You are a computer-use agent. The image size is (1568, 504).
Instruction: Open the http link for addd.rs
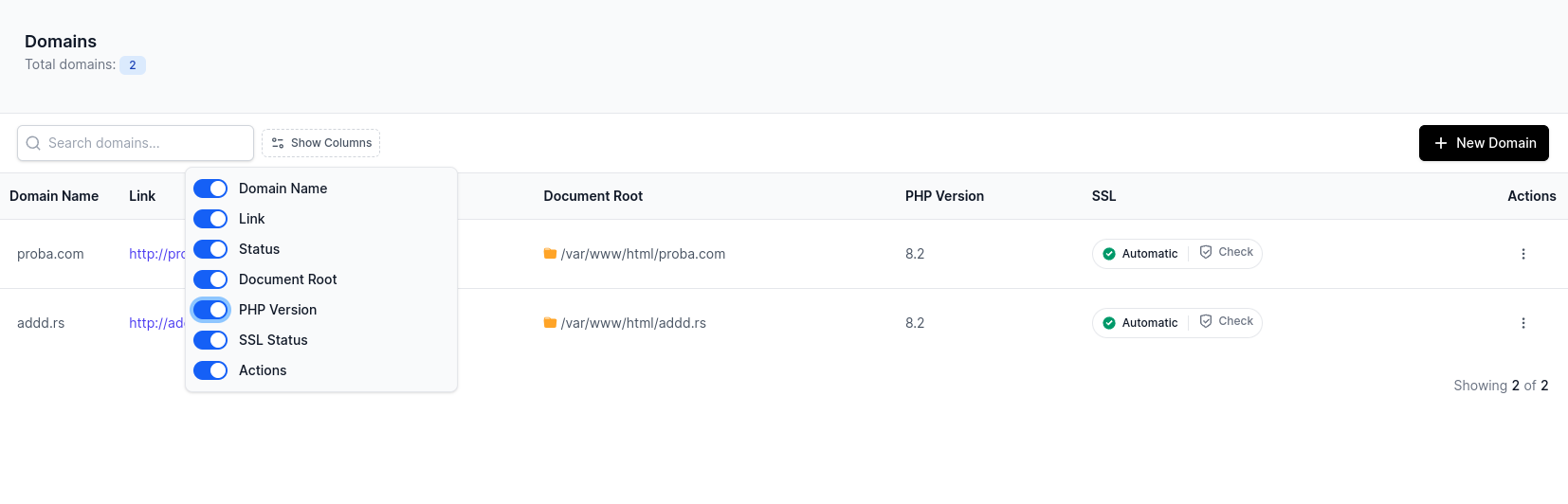click(x=157, y=323)
